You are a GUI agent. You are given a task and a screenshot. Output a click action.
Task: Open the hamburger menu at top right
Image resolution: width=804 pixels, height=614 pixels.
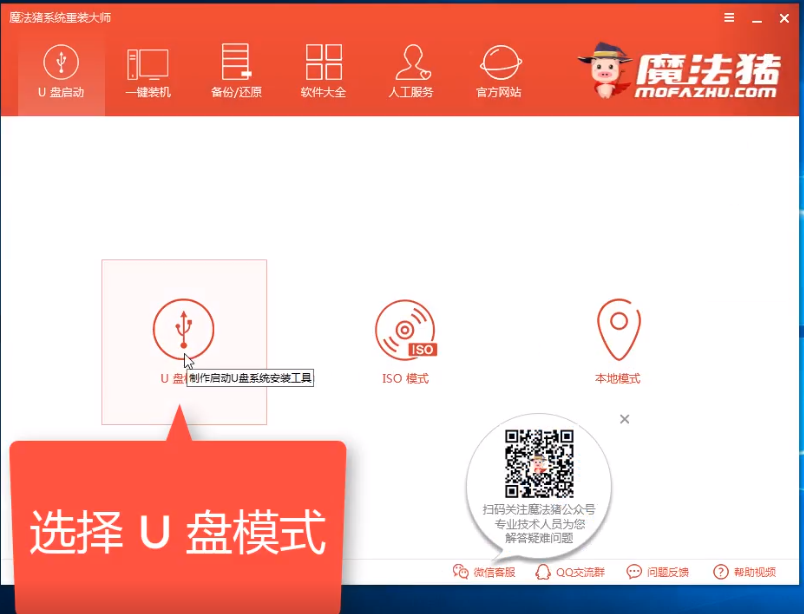728,17
